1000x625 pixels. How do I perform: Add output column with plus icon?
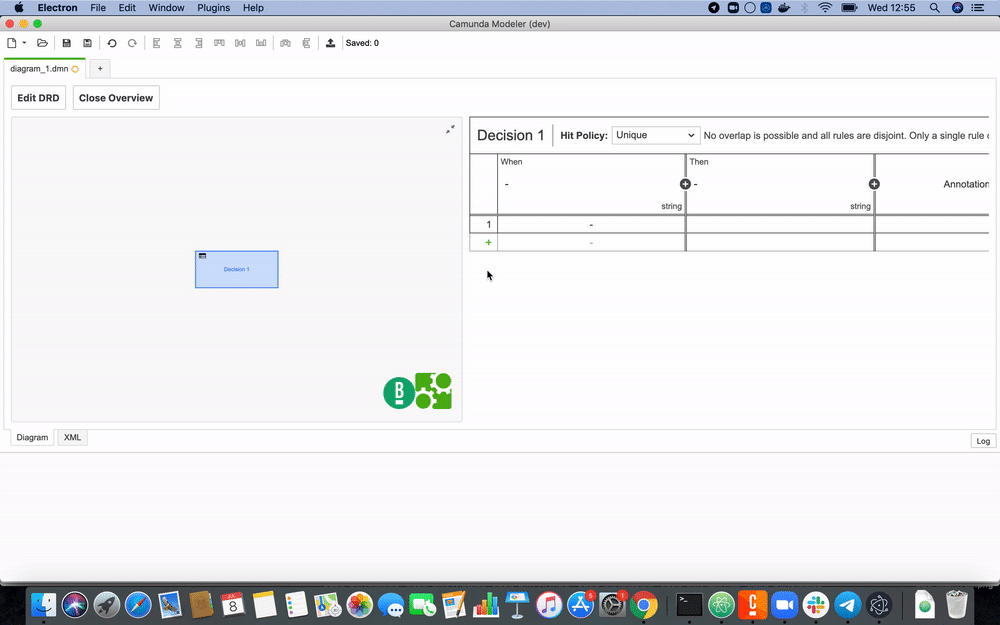click(874, 184)
